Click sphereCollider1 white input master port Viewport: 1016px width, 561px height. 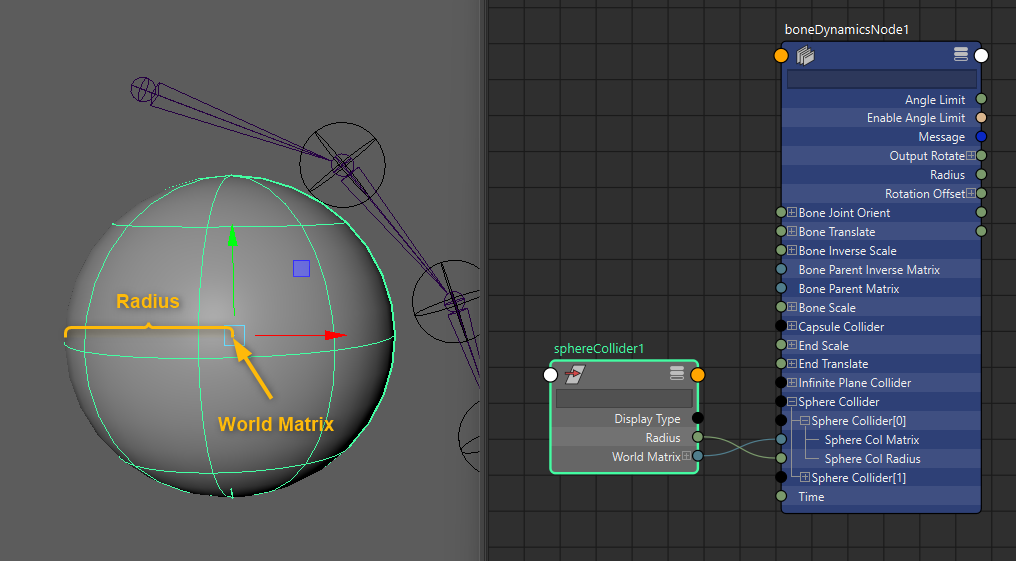pos(550,375)
